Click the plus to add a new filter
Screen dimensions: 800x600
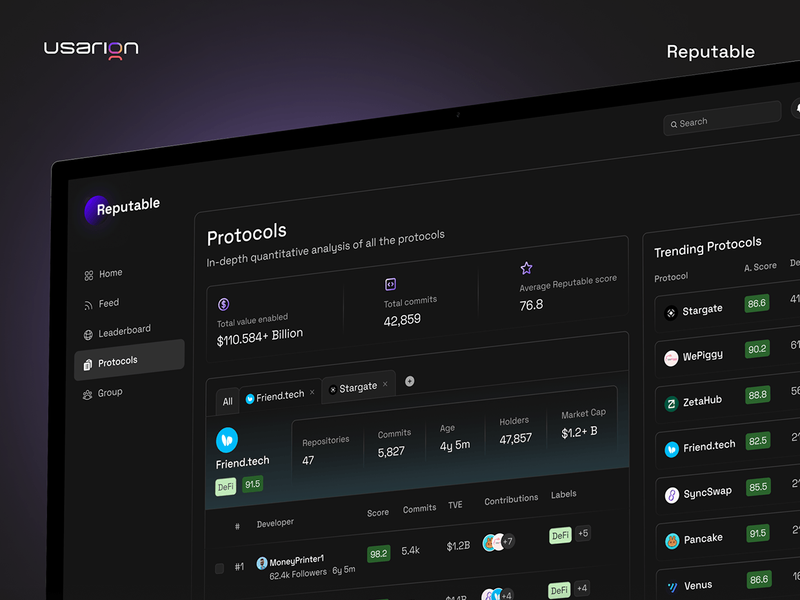(411, 382)
